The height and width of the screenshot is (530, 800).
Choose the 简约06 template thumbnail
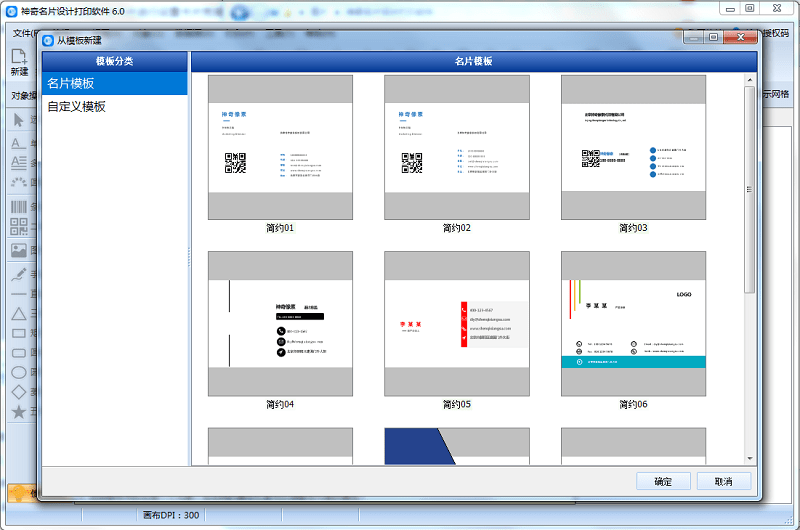(633, 323)
